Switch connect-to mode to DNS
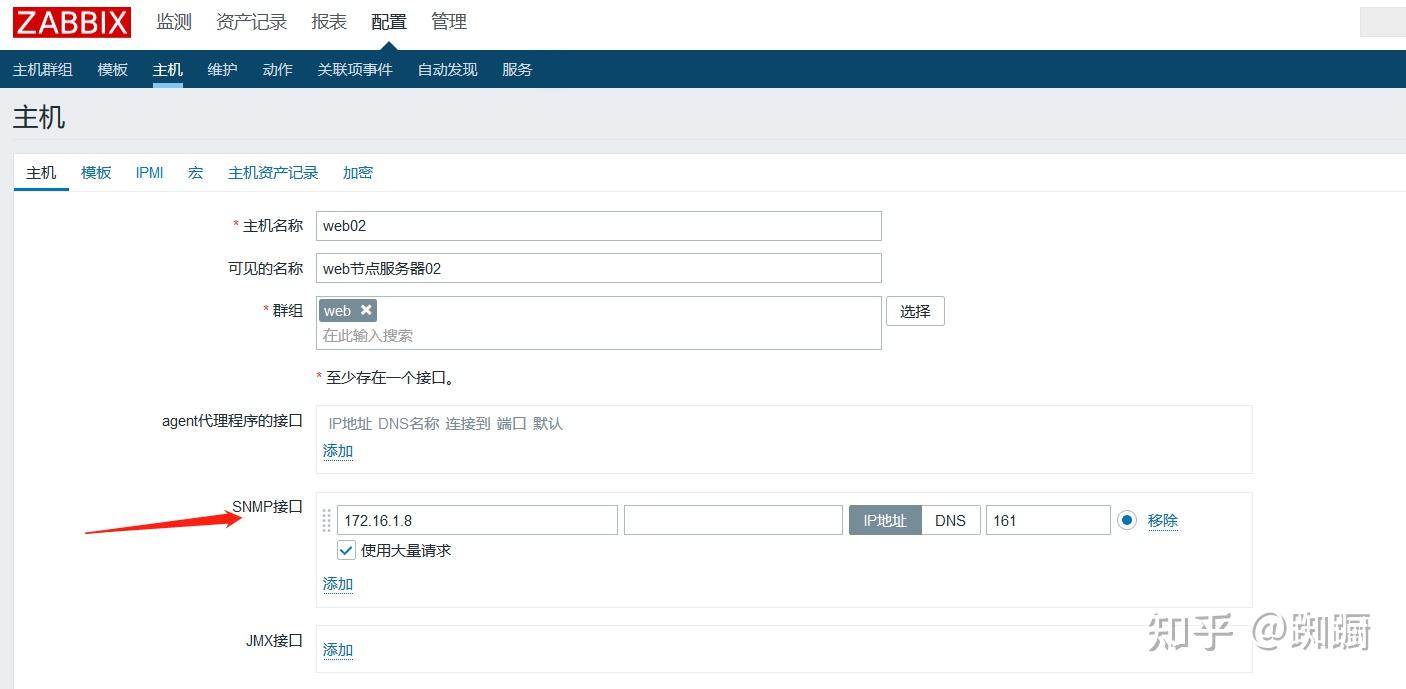The image size is (1406, 689). (x=950, y=520)
